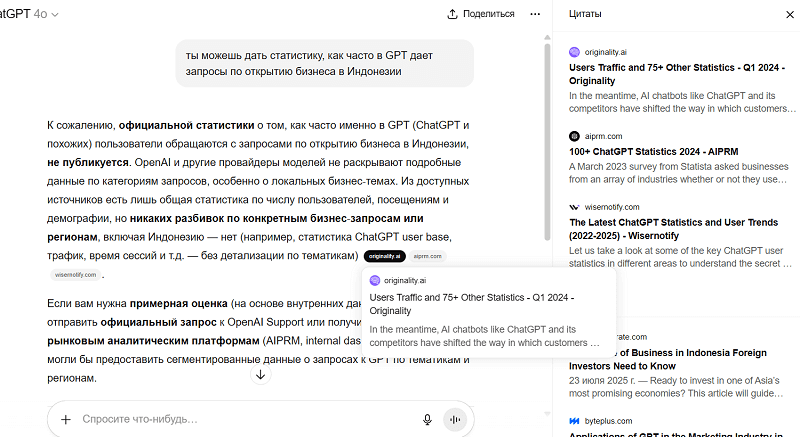Click the aiprm.com source label in the panel
This screenshot has height=437, width=800.
point(604,136)
